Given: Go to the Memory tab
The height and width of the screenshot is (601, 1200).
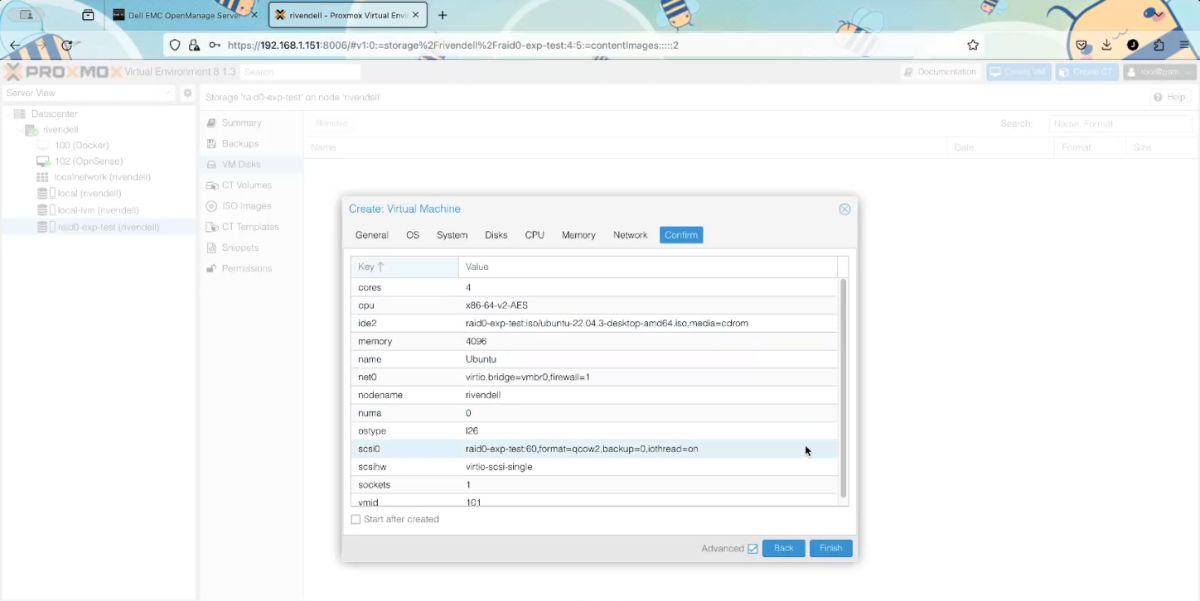Looking at the screenshot, I should coord(578,235).
